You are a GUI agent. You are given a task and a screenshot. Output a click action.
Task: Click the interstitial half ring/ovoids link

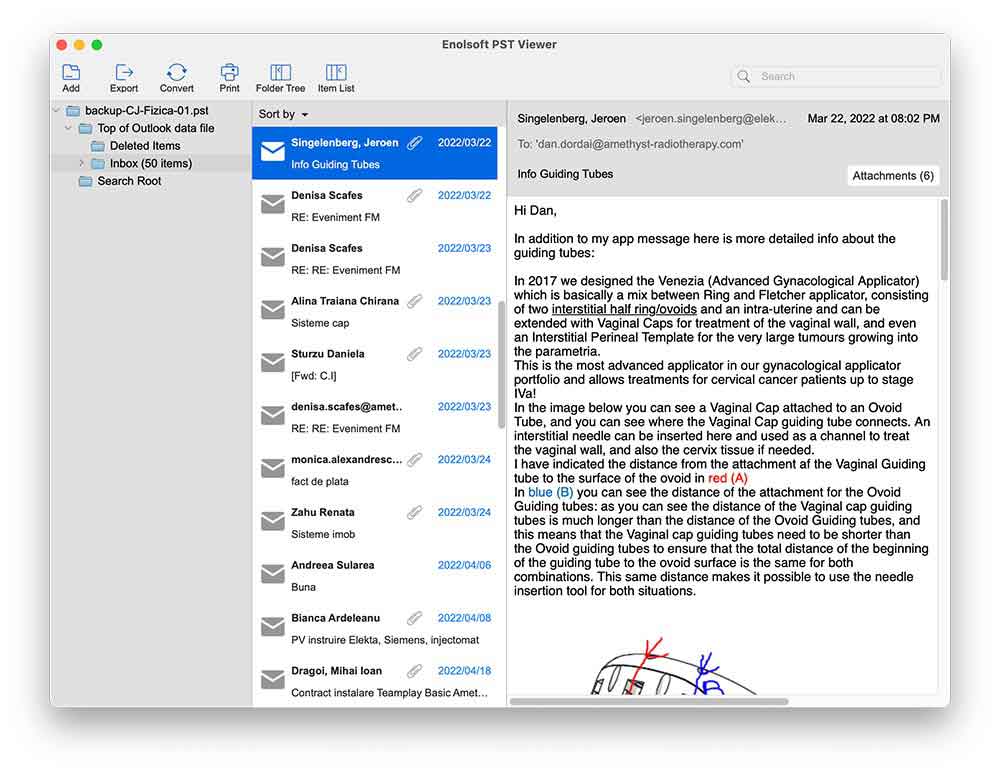point(623,309)
